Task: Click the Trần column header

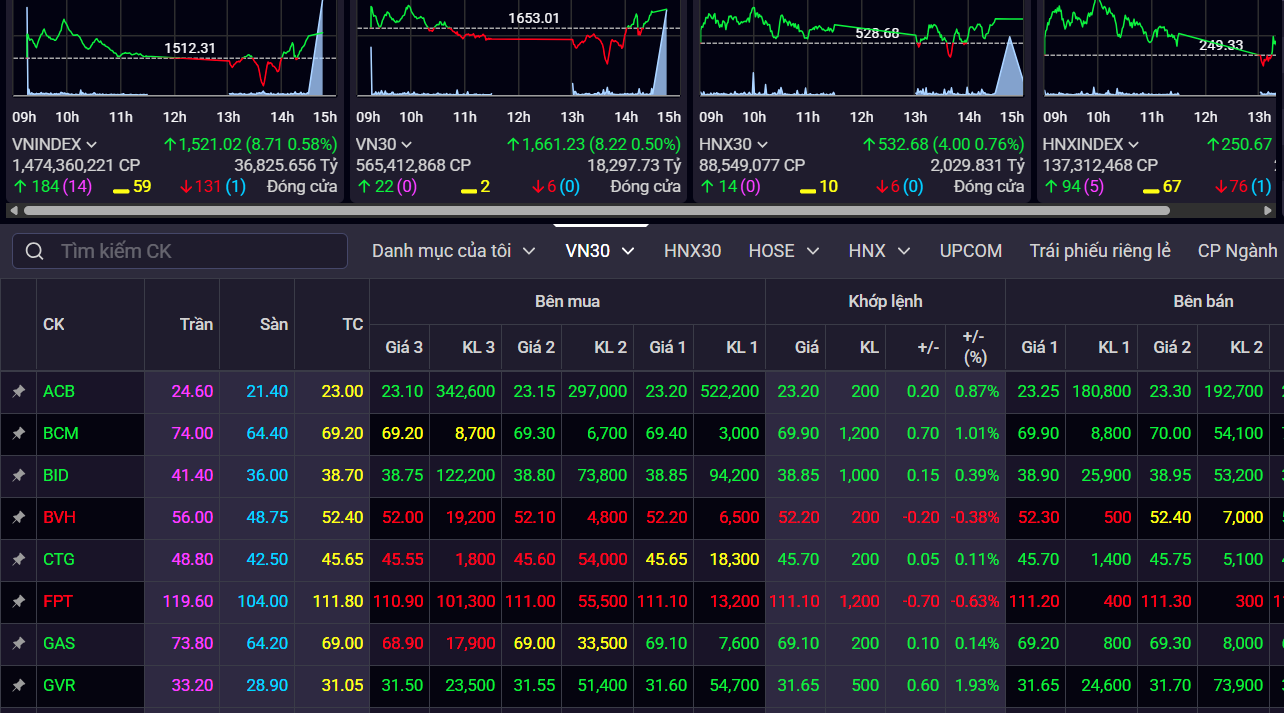Action: tap(196, 324)
